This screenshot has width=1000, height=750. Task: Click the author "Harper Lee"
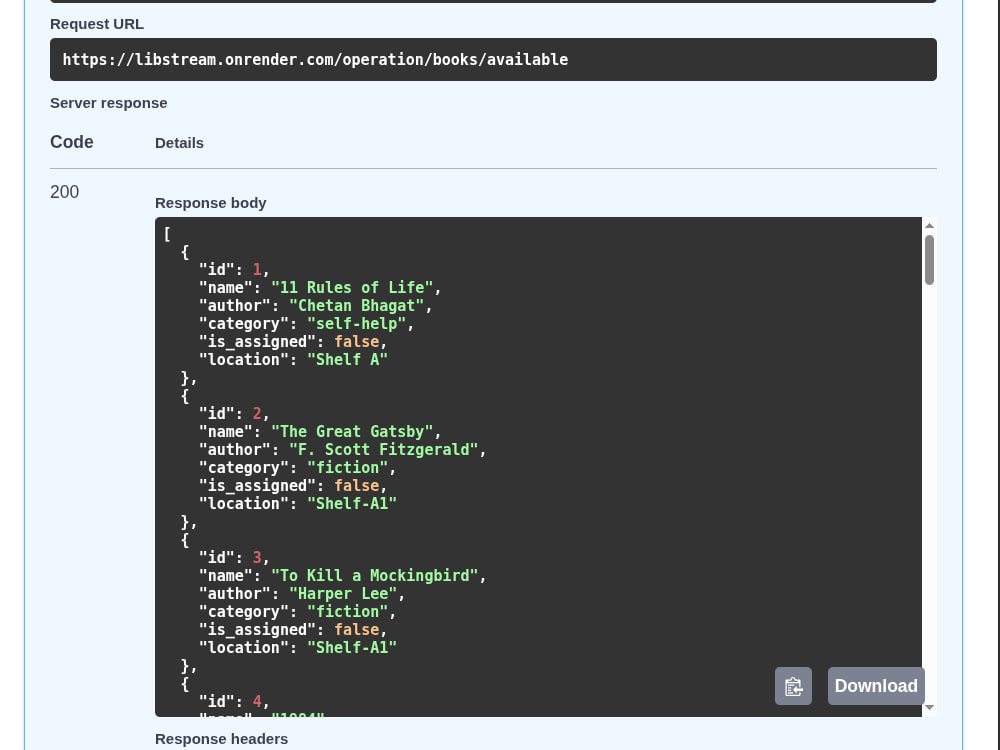pos(343,594)
